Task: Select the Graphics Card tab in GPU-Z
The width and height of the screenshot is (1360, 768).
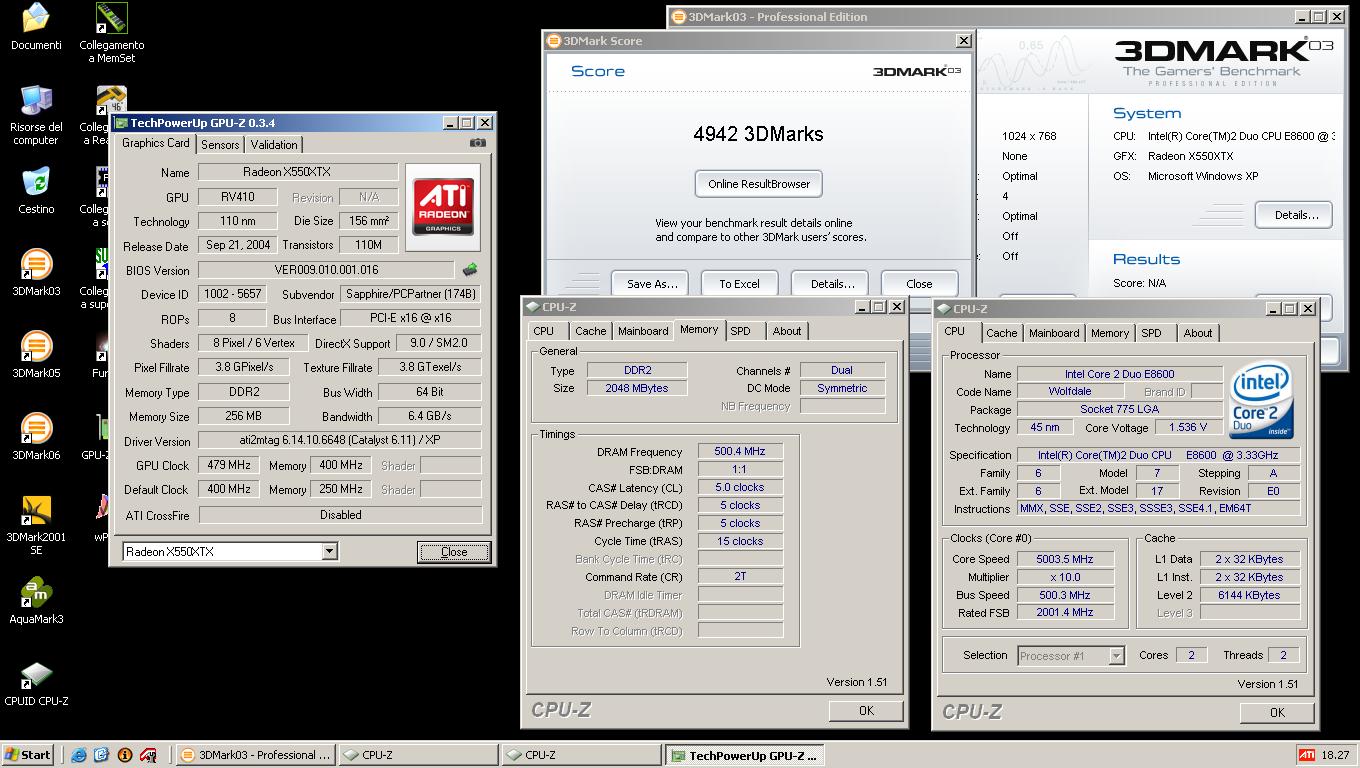Action: coord(155,143)
